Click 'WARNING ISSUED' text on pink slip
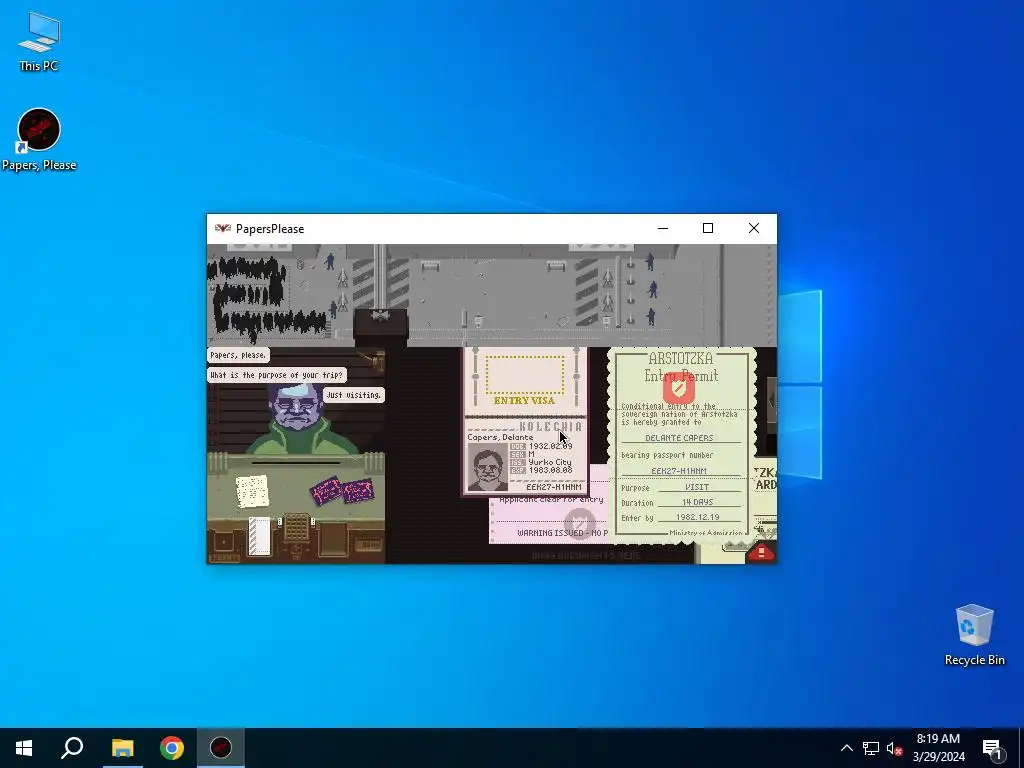 pyautogui.click(x=552, y=533)
